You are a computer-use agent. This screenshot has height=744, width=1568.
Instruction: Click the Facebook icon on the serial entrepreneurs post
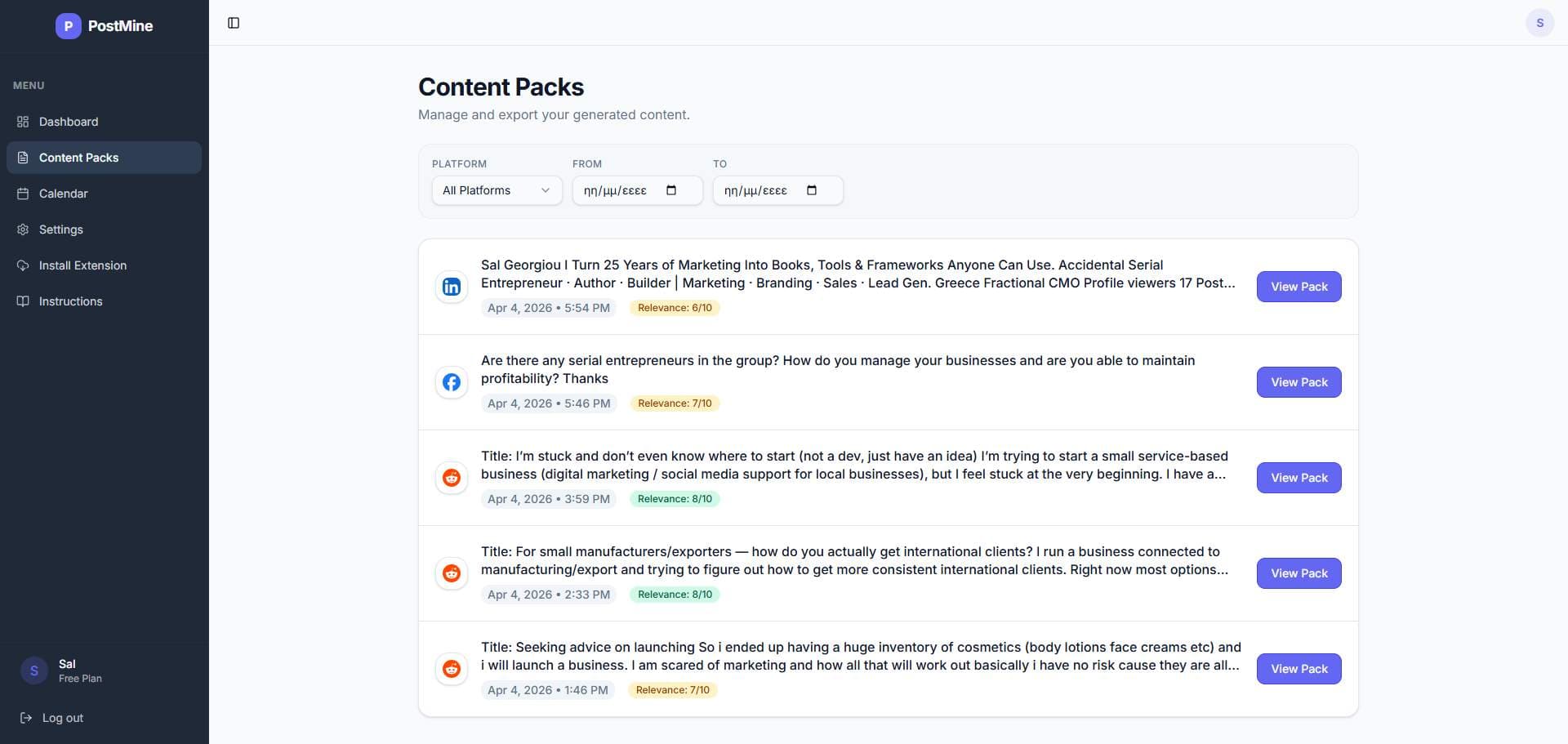[451, 382]
